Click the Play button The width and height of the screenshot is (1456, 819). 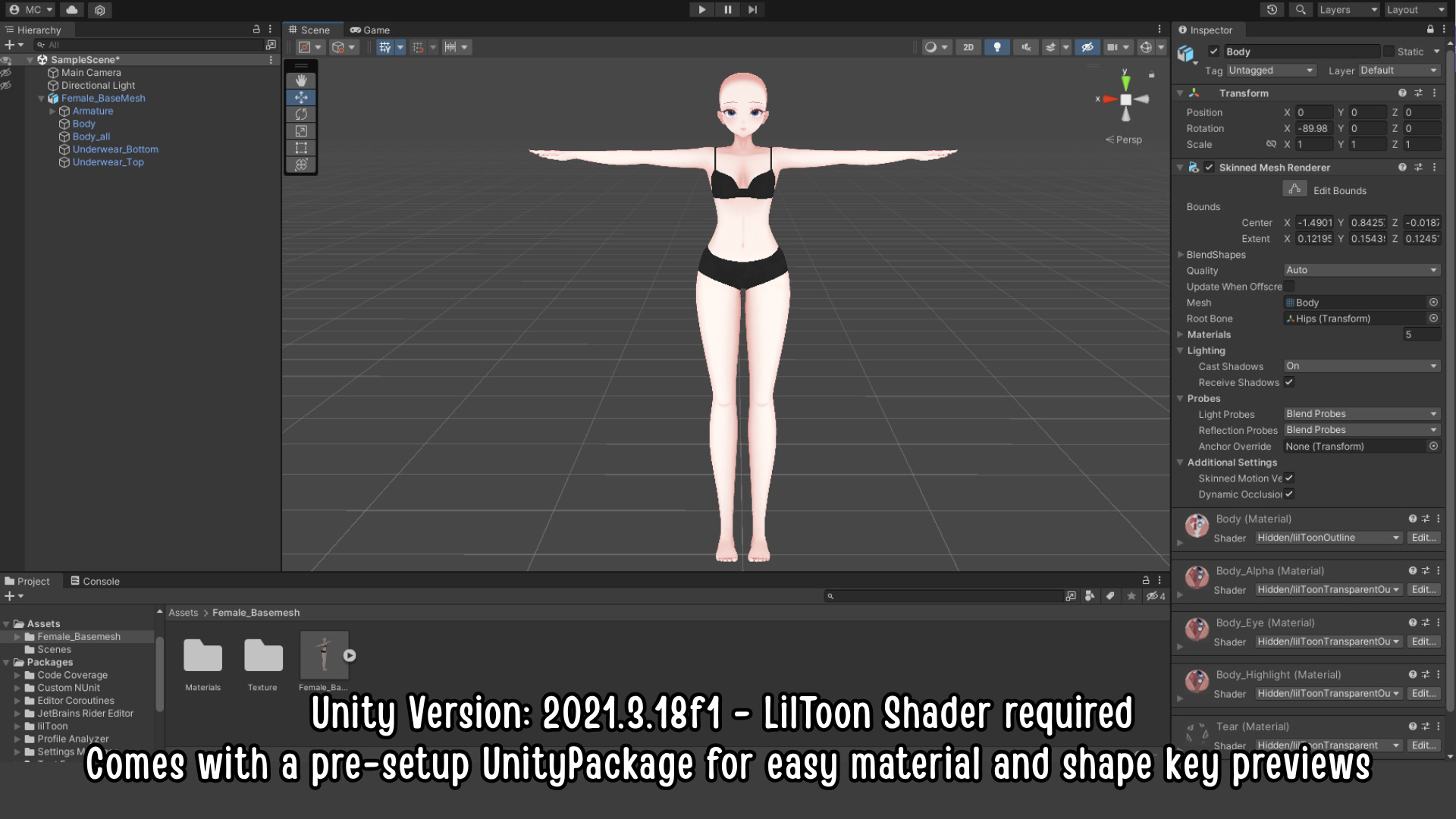701,10
